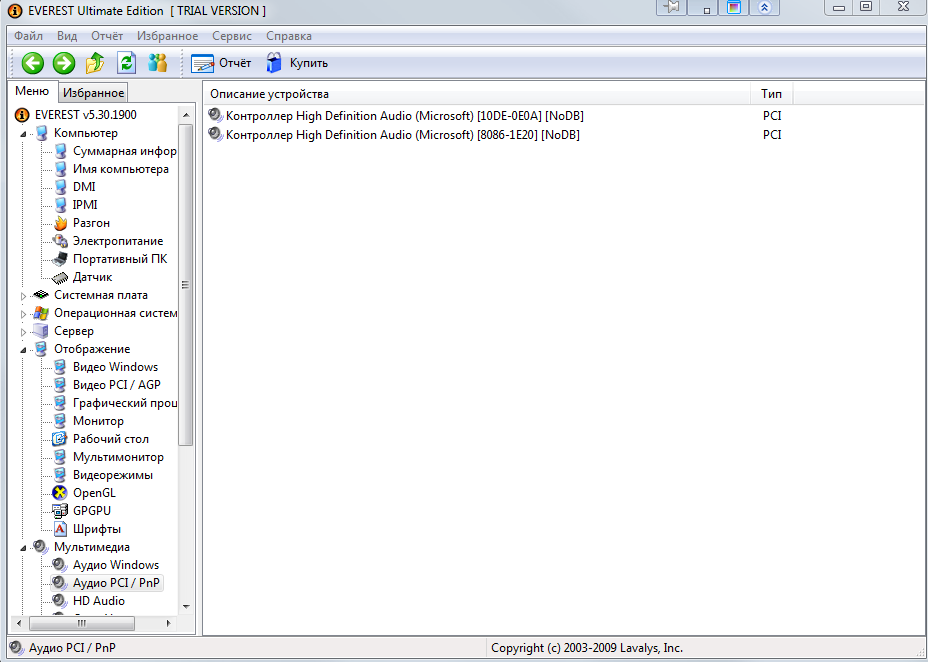This screenshot has width=928, height=662.
Task: Switch to the Меню tab
Action: click(x=32, y=91)
